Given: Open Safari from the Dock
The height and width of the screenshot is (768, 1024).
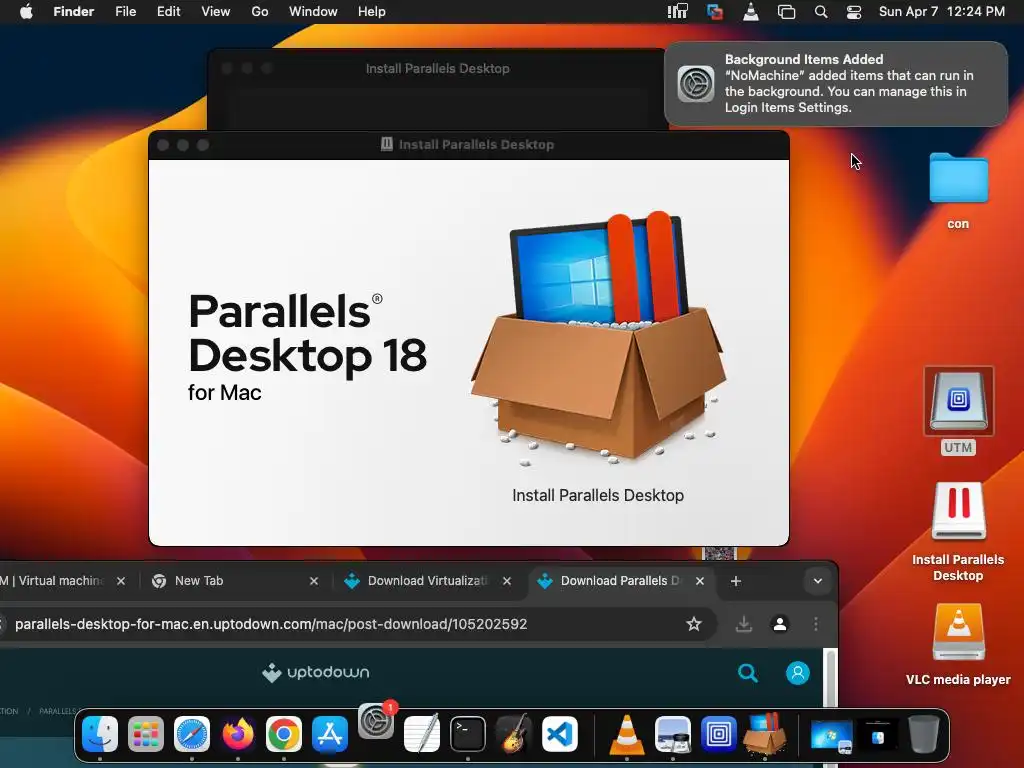Looking at the screenshot, I should coord(192,734).
